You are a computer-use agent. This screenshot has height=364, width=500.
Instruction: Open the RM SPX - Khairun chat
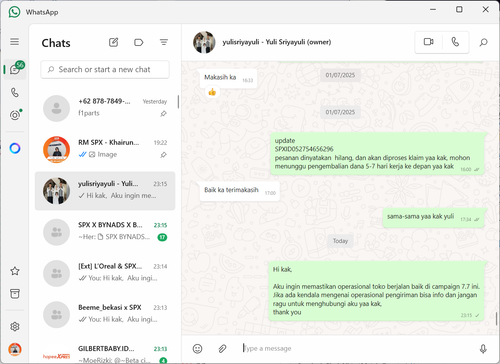coord(105,149)
